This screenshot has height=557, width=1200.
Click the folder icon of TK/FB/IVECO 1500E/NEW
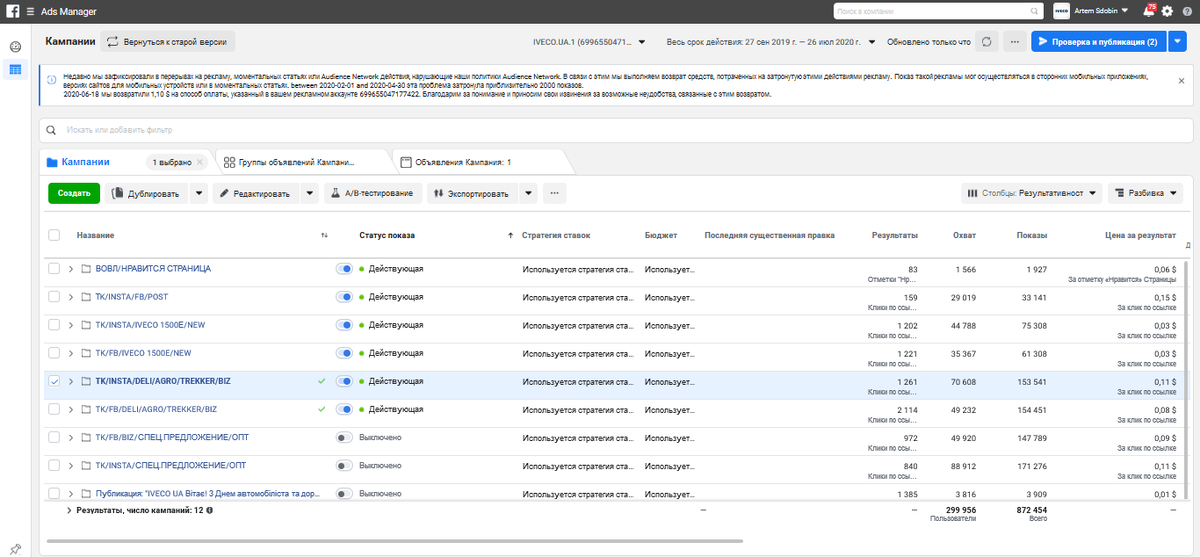[86, 353]
